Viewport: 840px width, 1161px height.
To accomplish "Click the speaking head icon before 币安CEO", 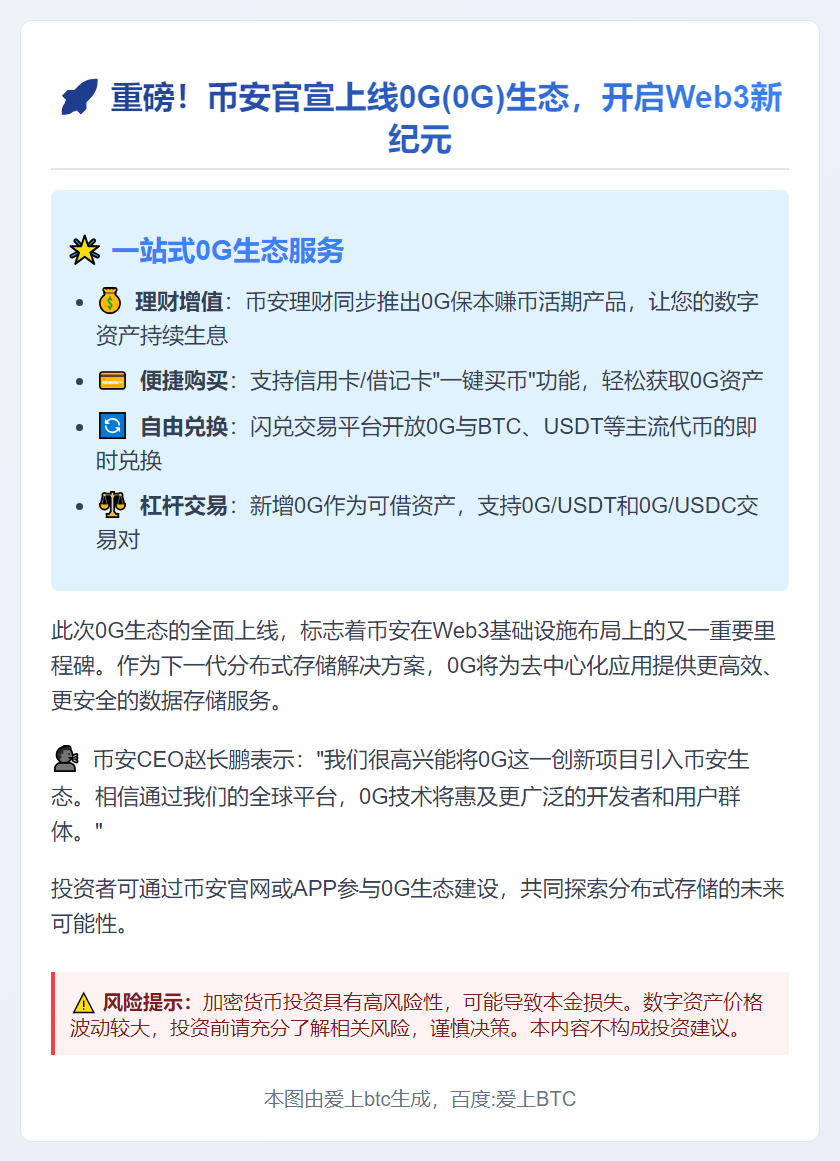I will 67,759.
